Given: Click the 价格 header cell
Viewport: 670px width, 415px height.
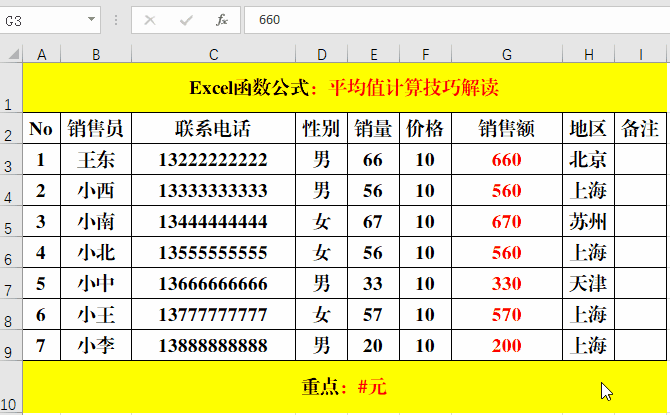Looking at the screenshot, I should pos(426,128).
